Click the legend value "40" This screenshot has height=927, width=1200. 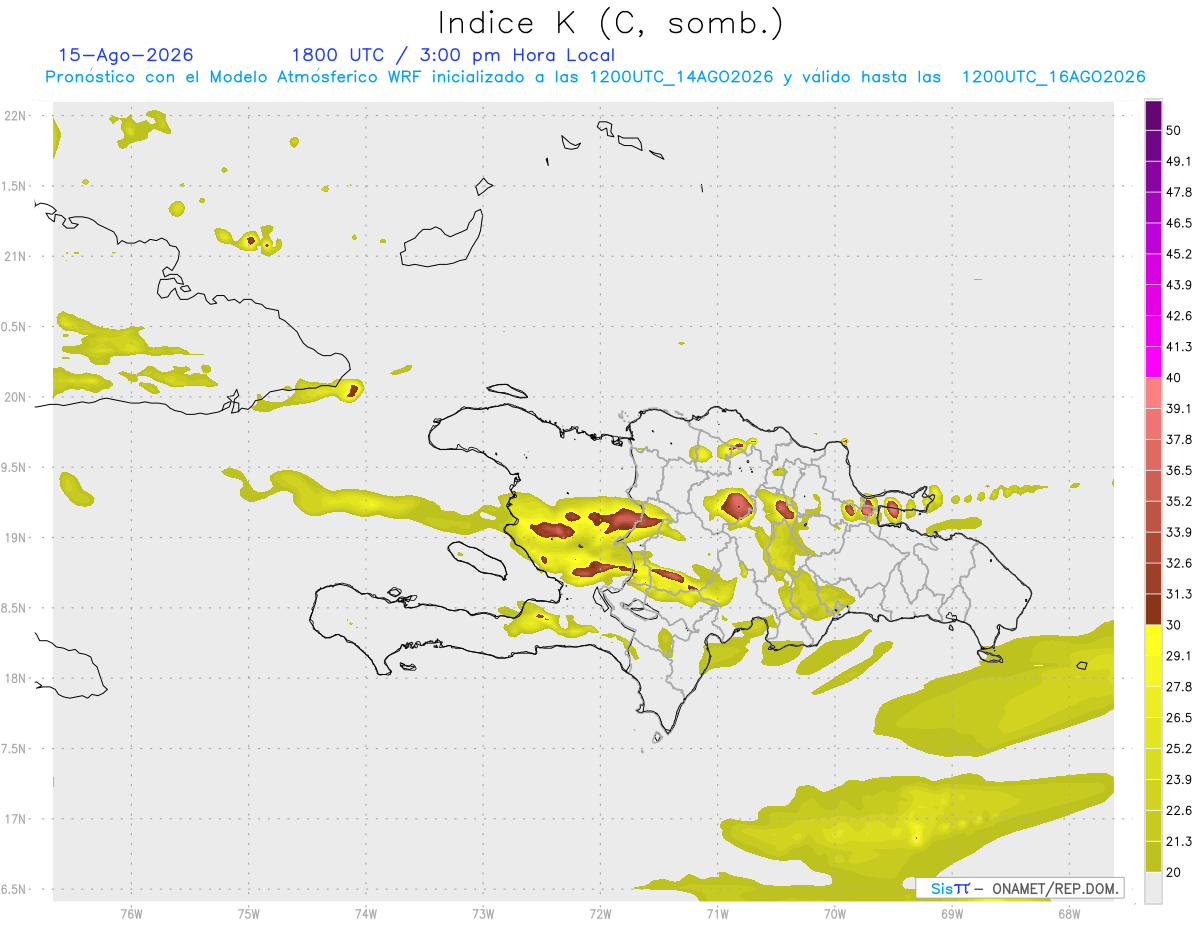(1174, 378)
